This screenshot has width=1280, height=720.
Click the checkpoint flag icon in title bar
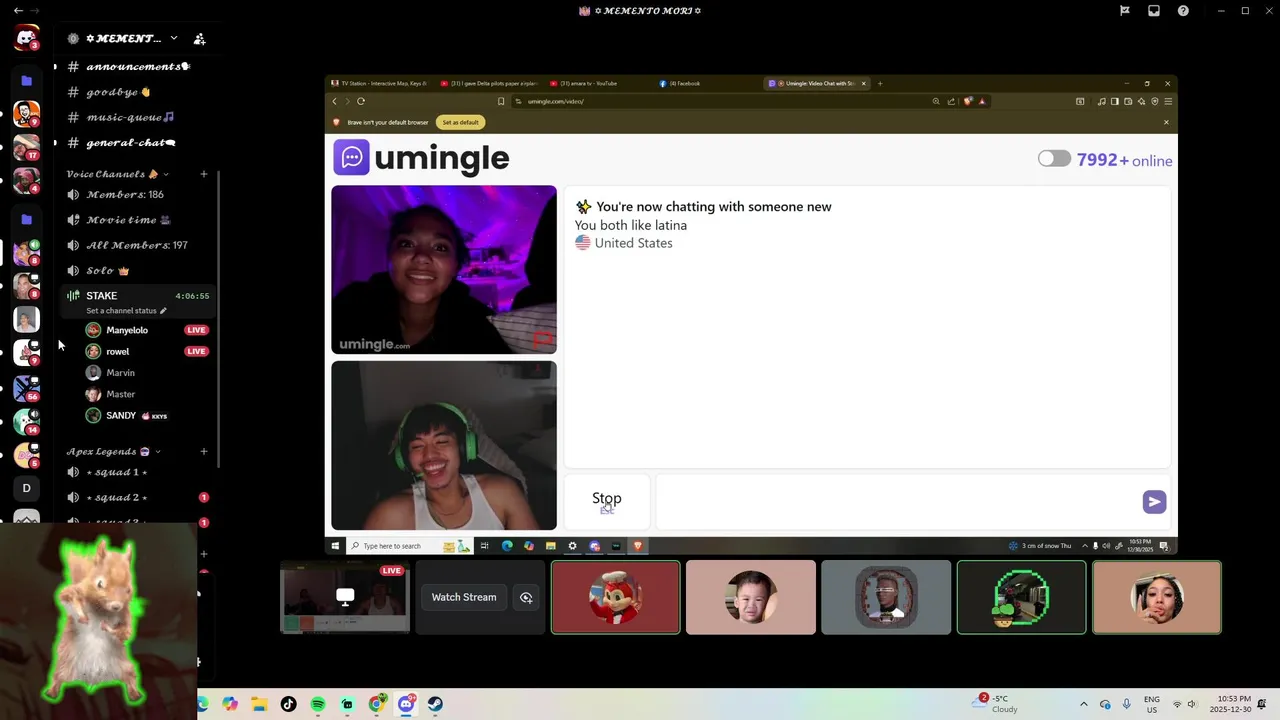[1125, 11]
